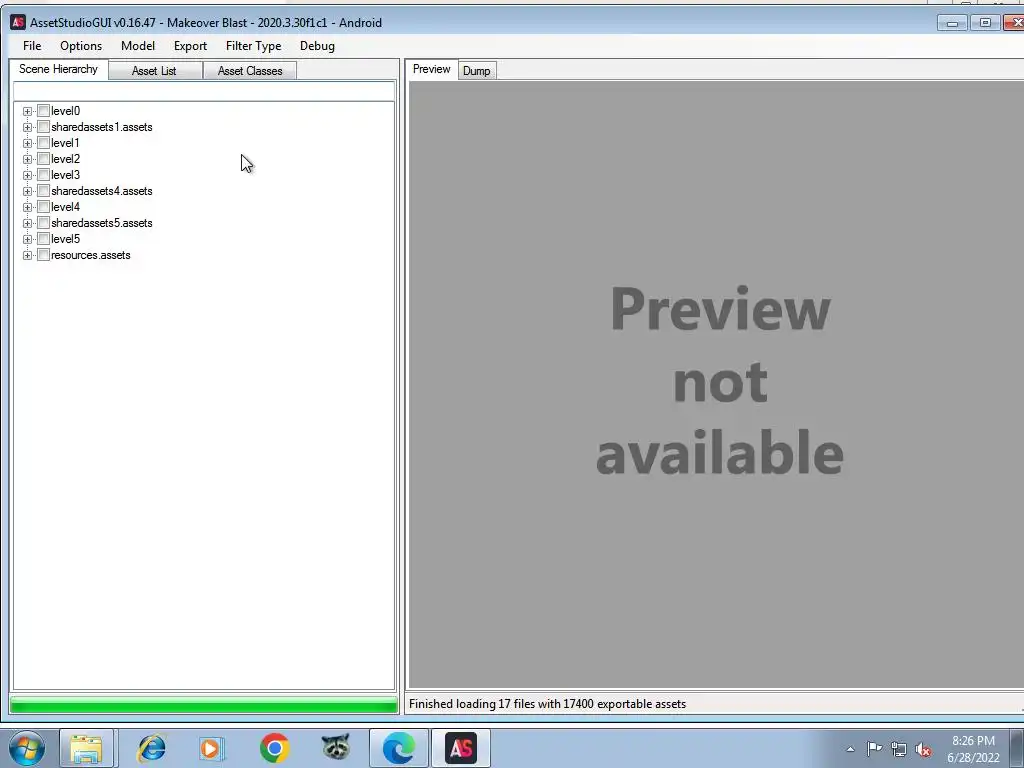Click the green loading progress bar
Screen dimensions: 1024x768
tap(204, 705)
